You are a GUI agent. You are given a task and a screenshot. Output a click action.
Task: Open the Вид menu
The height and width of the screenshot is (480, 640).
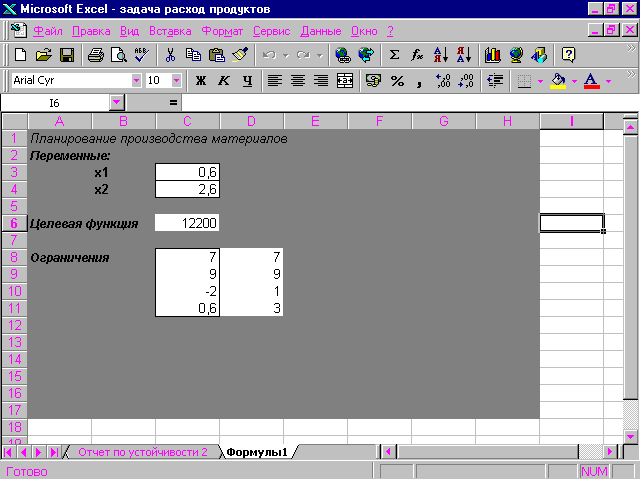129,31
